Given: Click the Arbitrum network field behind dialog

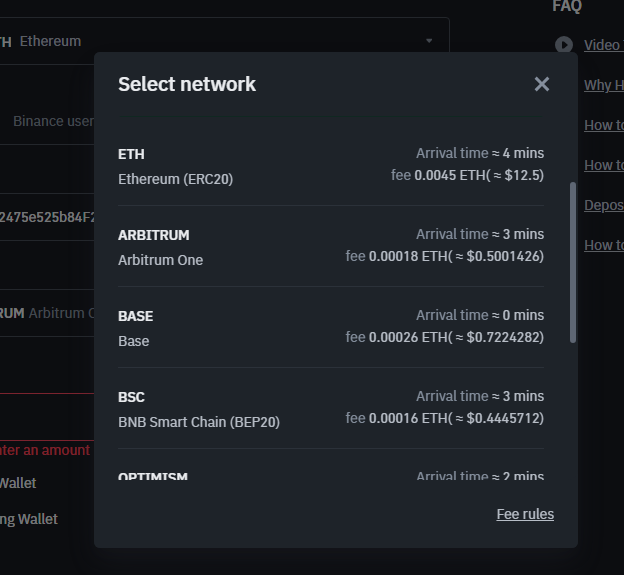Looking at the screenshot, I should [x=47, y=313].
